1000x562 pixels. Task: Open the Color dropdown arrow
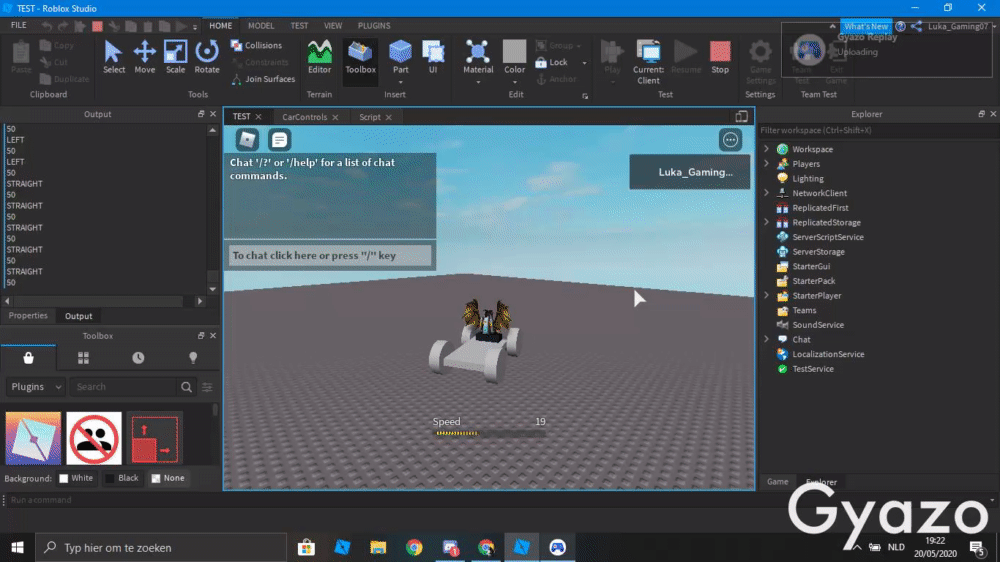point(515,82)
